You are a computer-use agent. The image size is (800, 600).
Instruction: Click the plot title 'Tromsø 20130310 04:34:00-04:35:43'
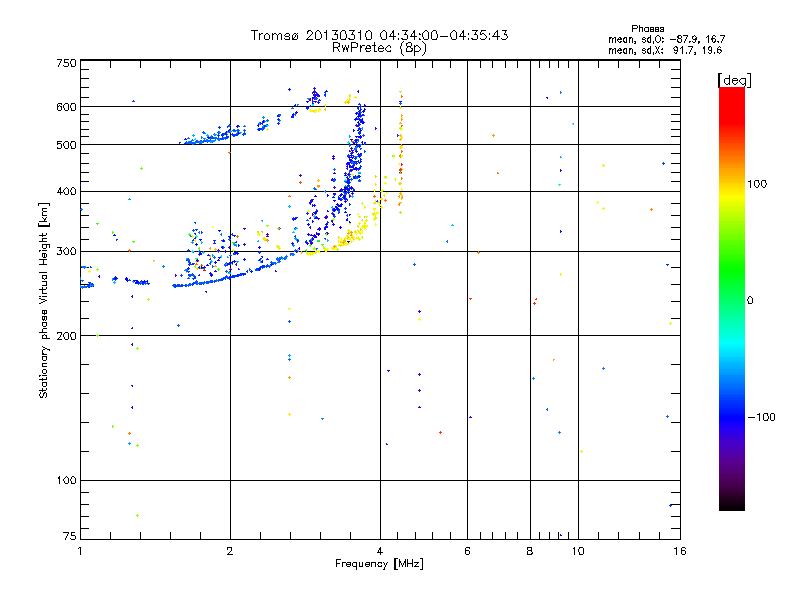pyautogui.click(x=379, y=35)
